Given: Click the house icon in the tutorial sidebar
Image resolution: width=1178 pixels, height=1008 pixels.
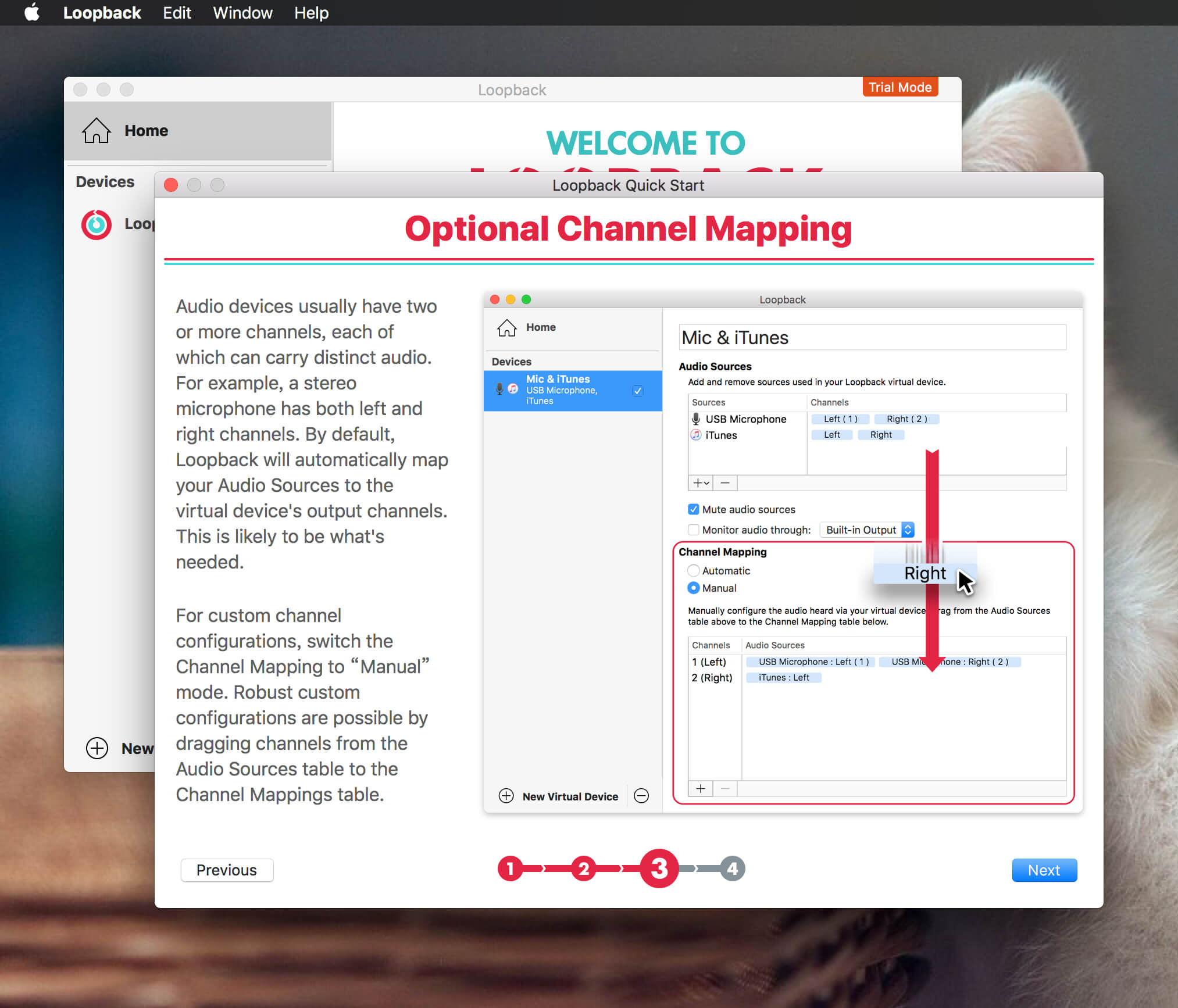Looking at the screenshot, I should tap(507, 327).
